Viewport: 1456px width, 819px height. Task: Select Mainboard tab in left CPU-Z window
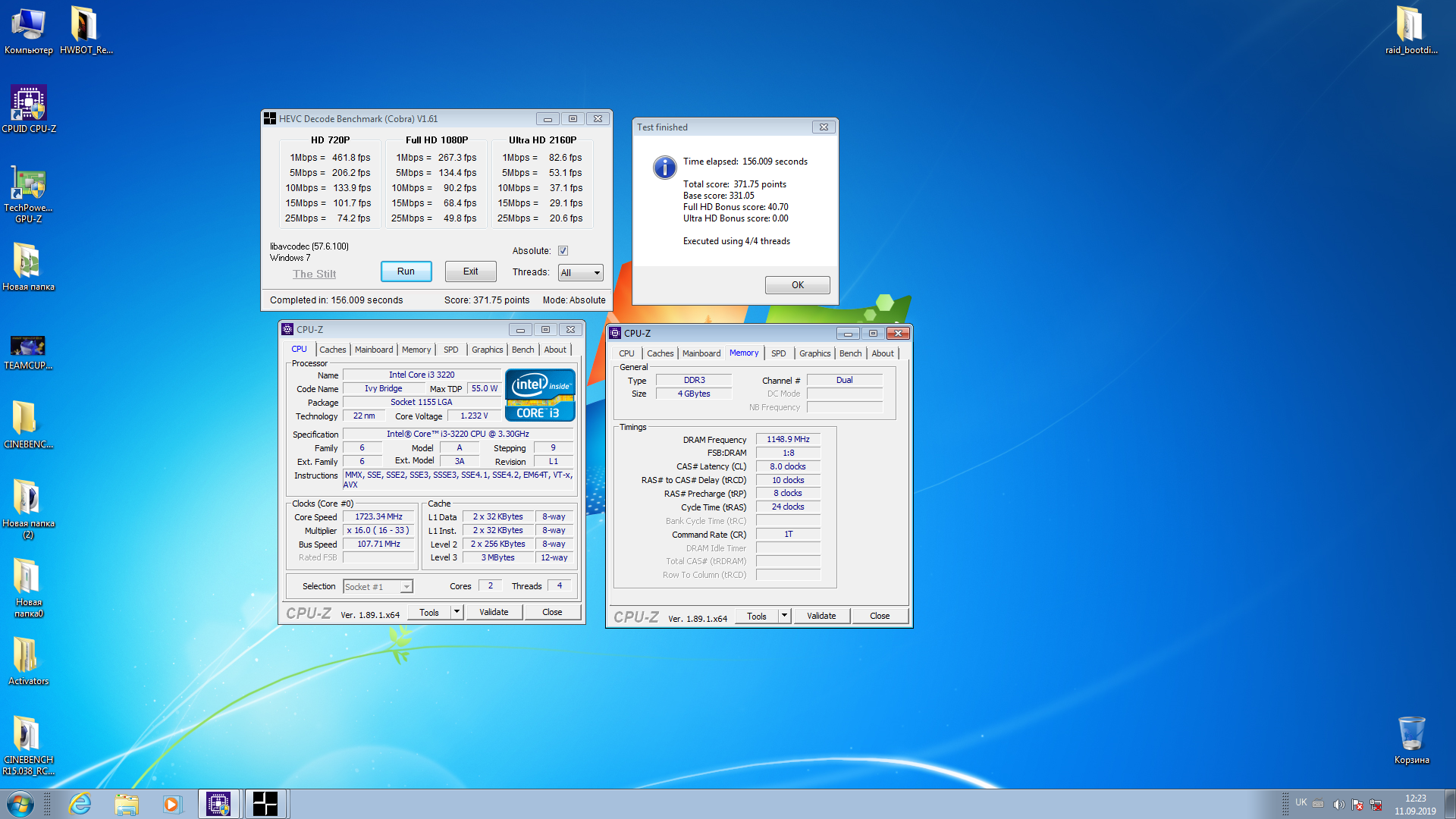(374, 350)
